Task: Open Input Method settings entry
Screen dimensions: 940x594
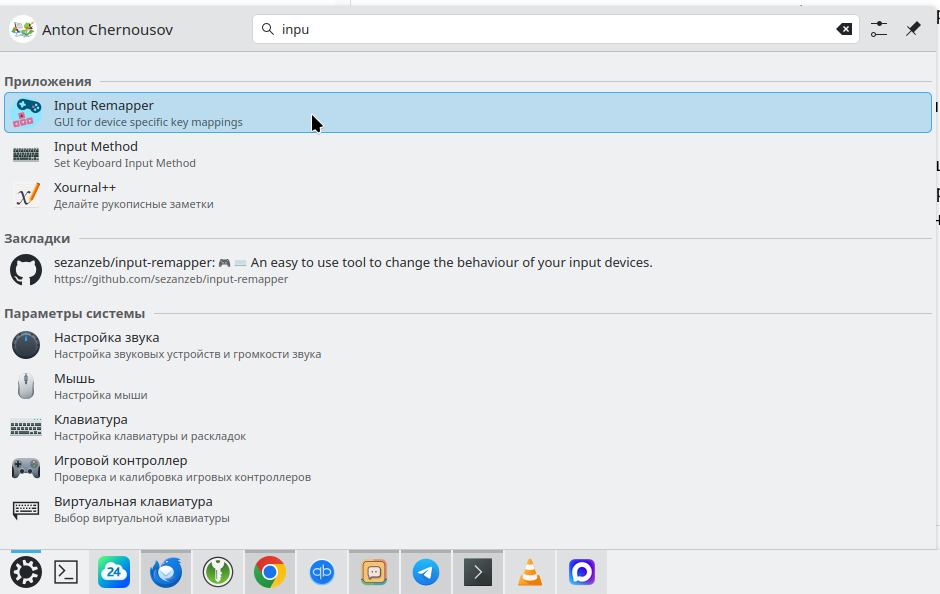Action: coord(97,153)
